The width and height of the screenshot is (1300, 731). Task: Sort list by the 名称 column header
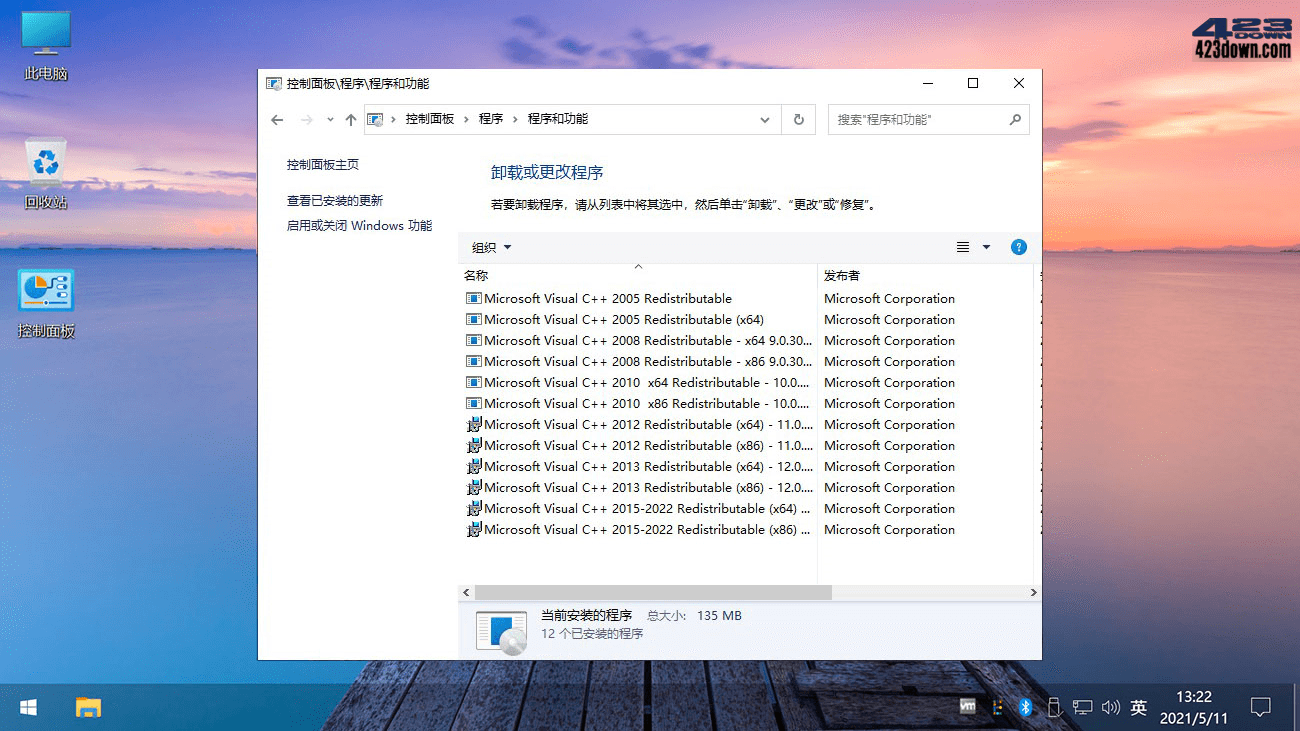[x=474, y=274]
